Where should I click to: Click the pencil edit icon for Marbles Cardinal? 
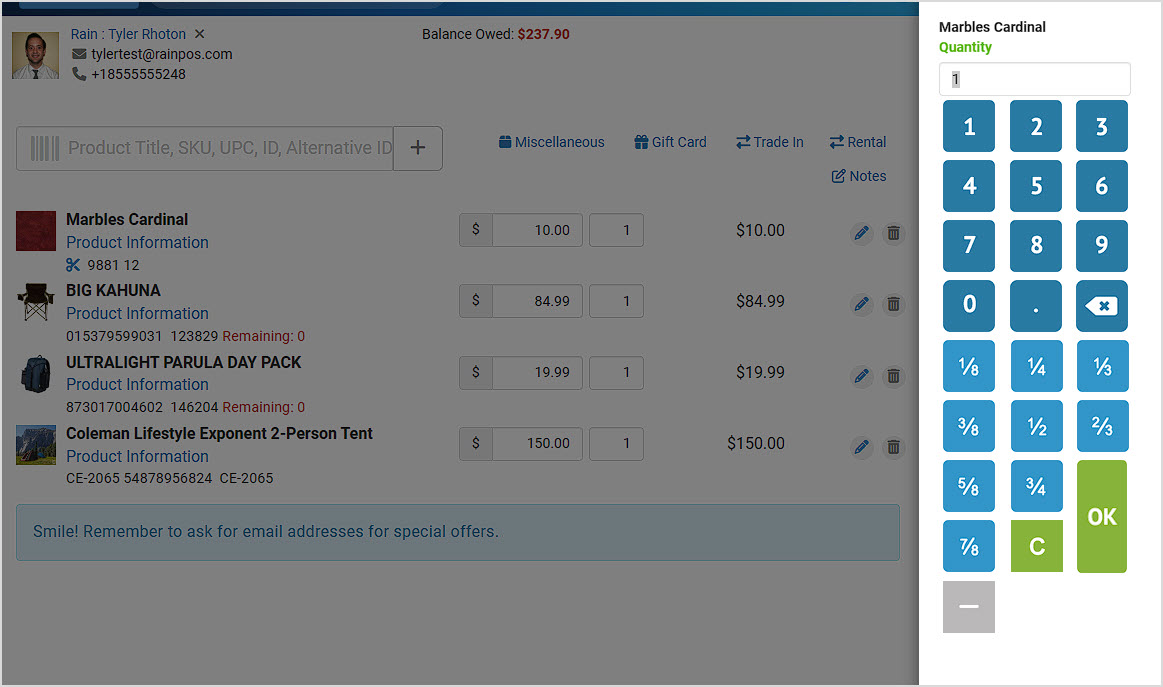pos(861,233)
